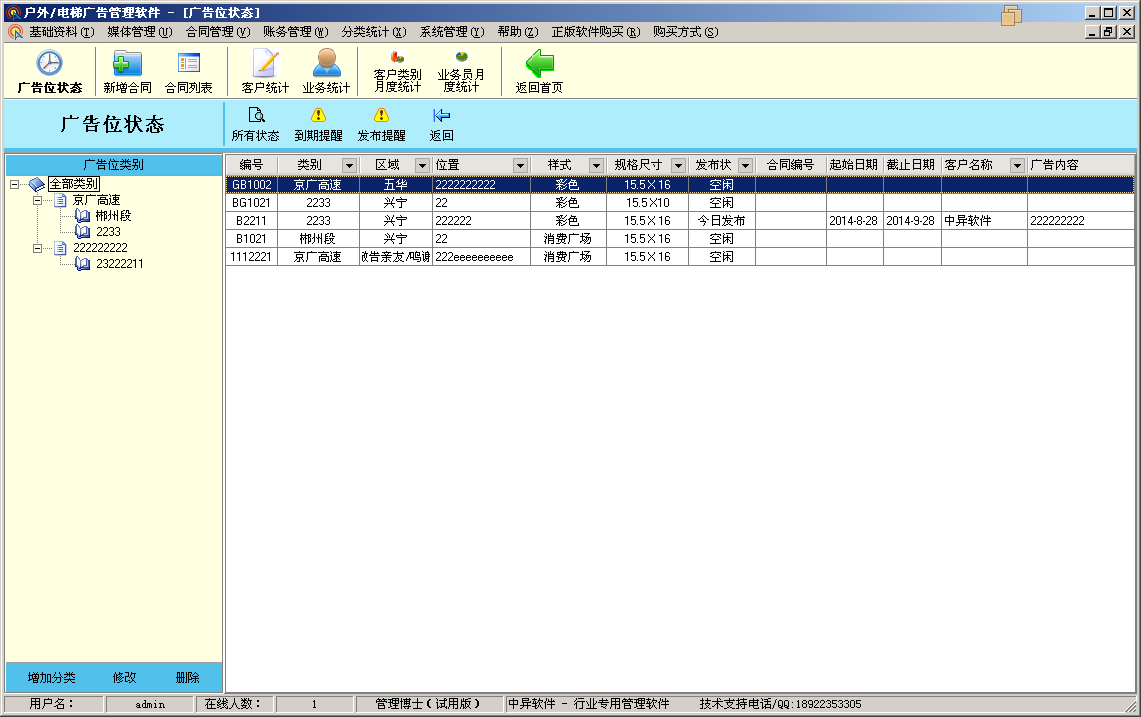
Task: Open the 到期提醒 warning icon
Action: pyautogui.click(x=318, y=116)
